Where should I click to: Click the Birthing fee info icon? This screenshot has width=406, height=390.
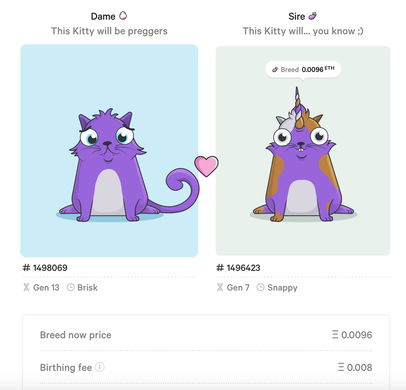100,367
